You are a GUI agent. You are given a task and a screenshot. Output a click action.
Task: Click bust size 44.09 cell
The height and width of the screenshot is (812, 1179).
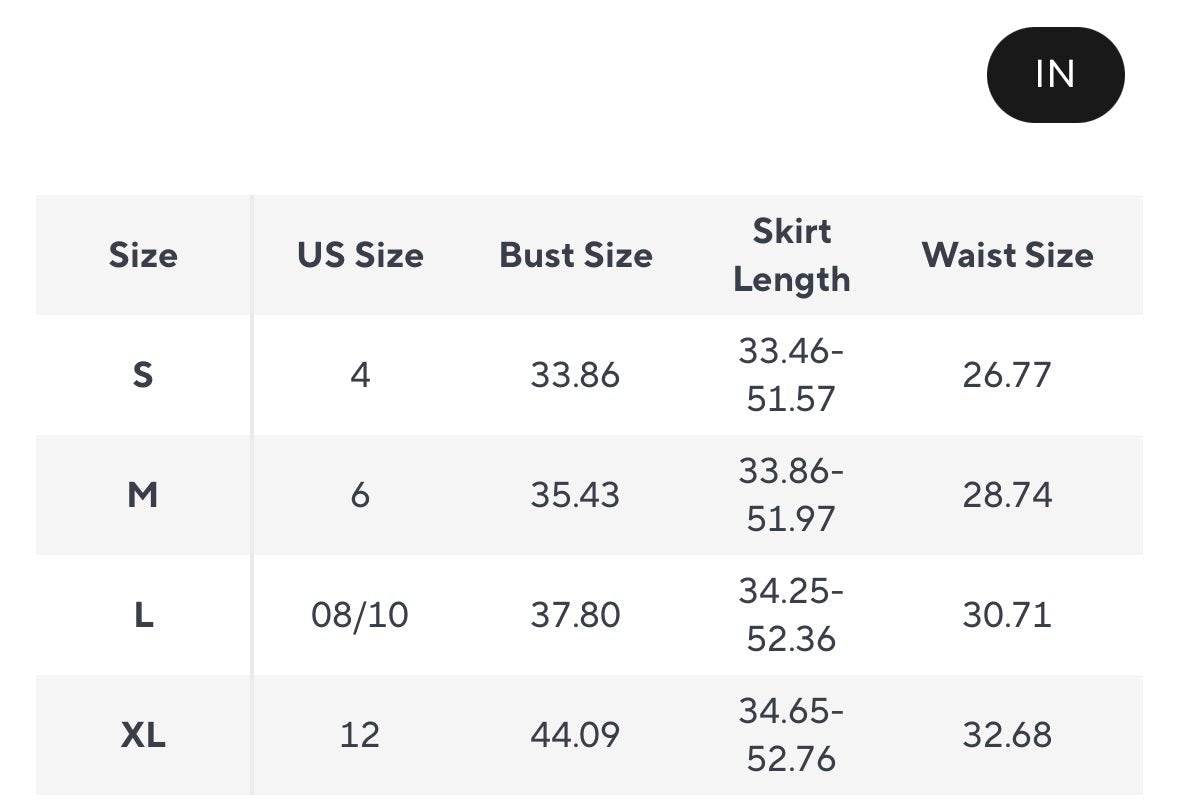(x=575, y=735)
